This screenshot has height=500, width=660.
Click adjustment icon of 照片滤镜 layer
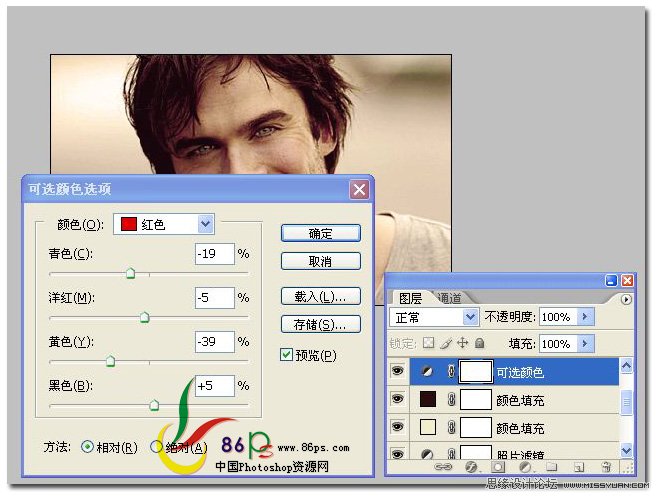[x=427, y=454]
